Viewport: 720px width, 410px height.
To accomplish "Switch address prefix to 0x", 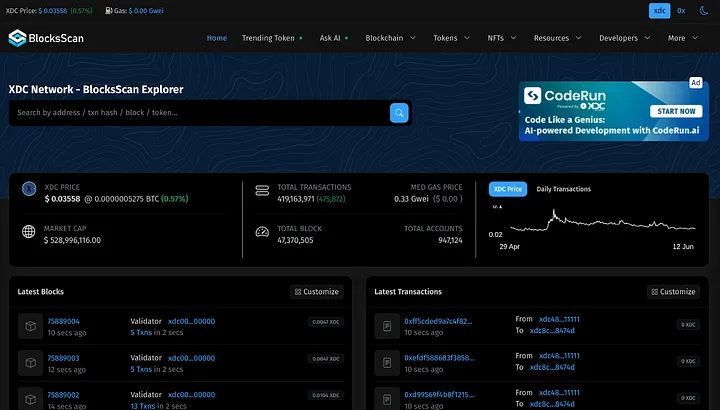I will (681, 11).
